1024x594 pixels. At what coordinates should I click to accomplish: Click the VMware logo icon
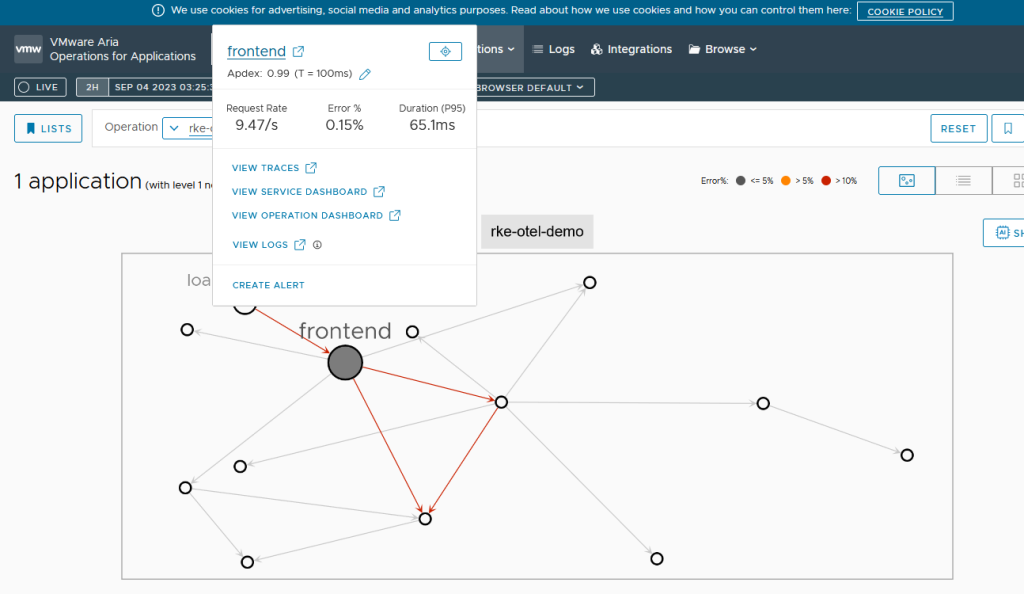point(28,49)
